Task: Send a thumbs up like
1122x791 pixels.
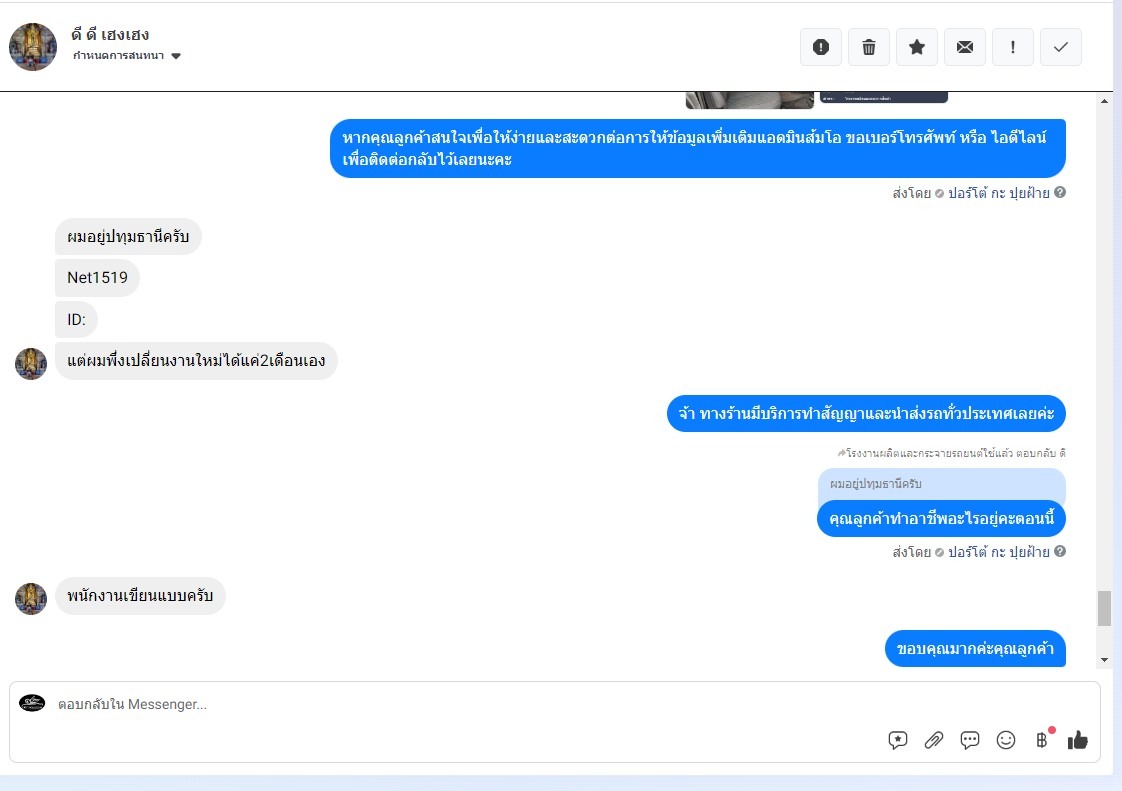Action: [x=1078, y=740]
